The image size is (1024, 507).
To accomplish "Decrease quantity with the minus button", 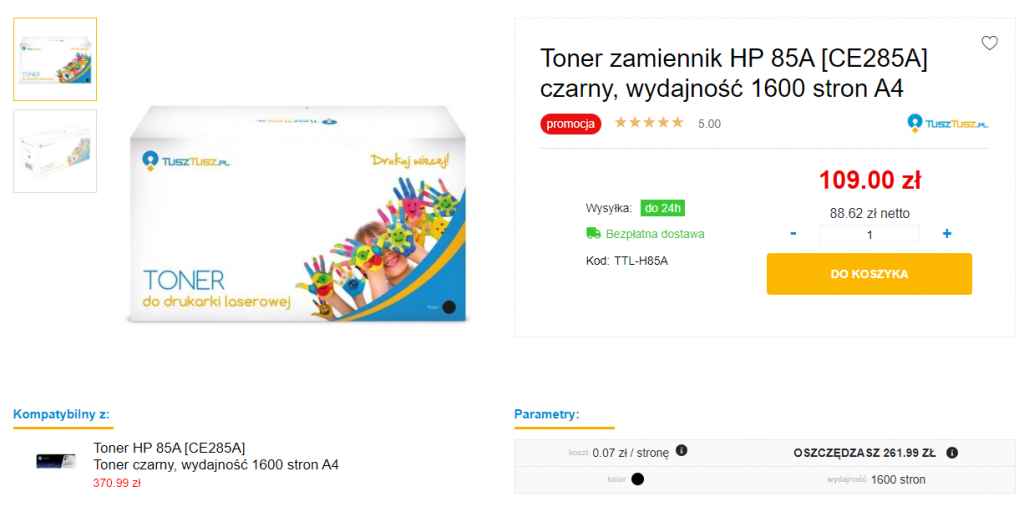I will (x=793, y=233).
